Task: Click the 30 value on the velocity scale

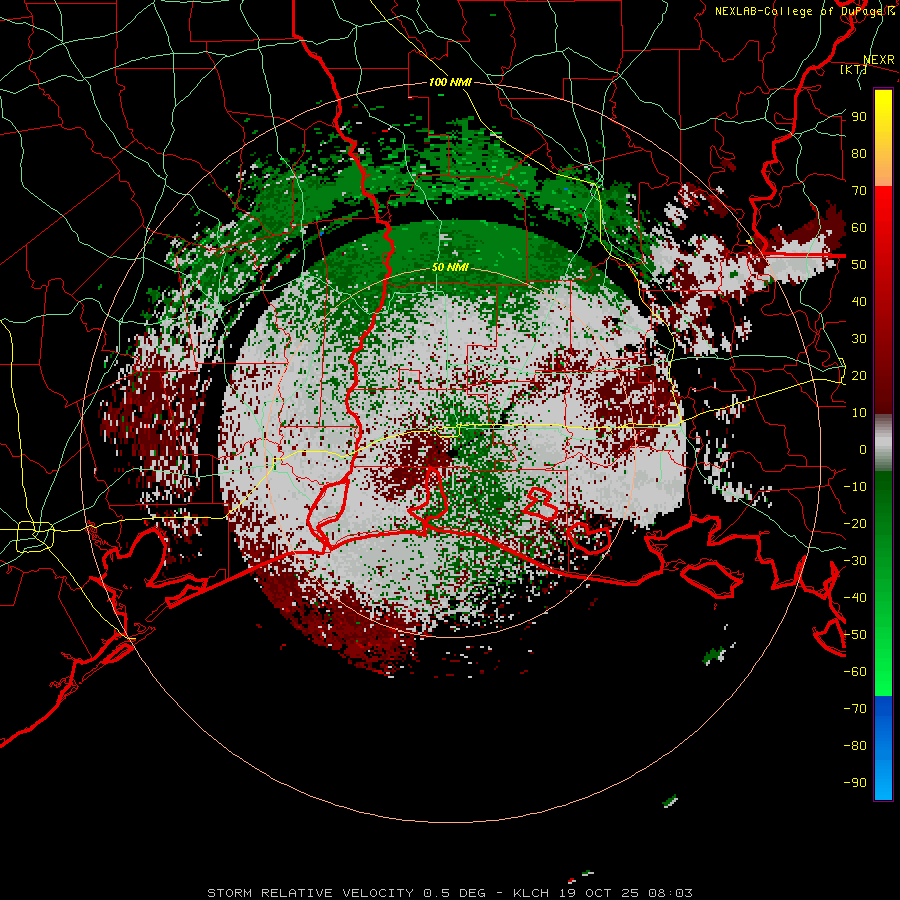Action: [x=859, y=339]
